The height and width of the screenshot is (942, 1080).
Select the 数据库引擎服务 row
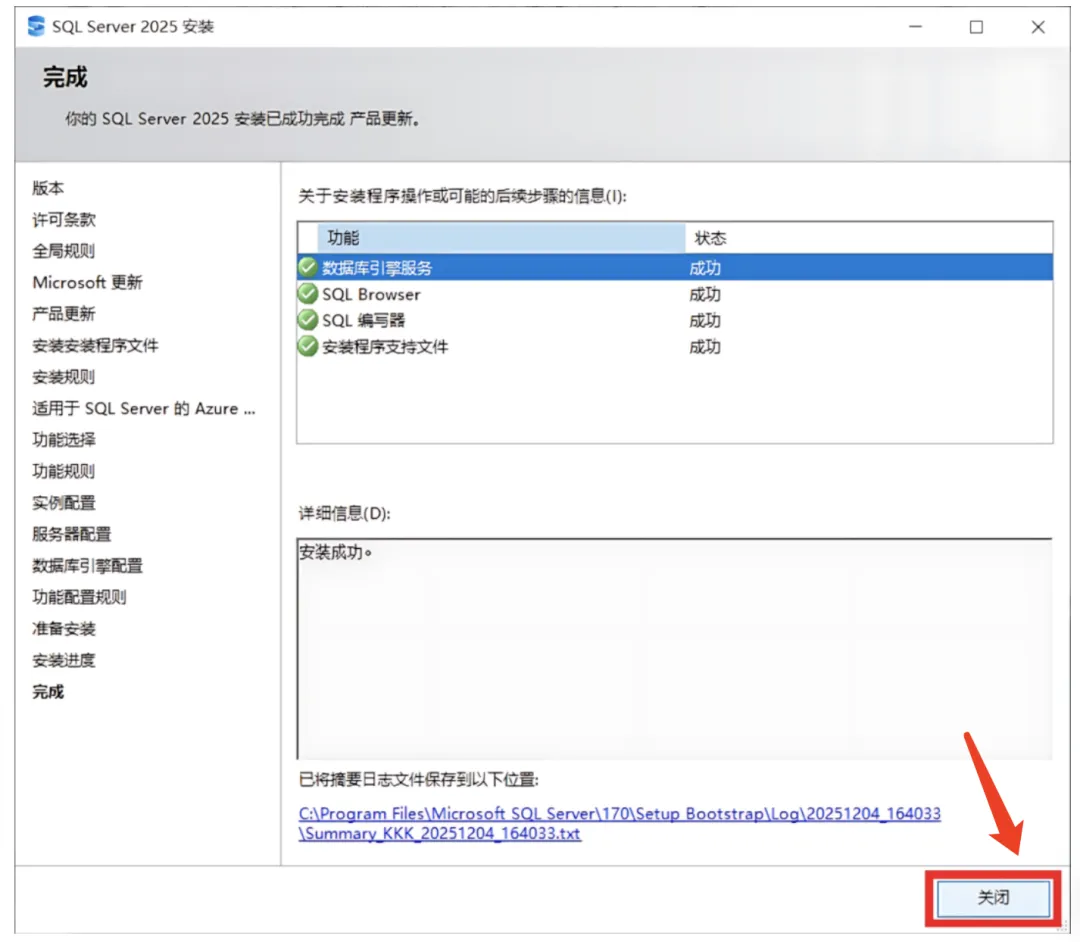pyautogui.click(x=674, y=267)
